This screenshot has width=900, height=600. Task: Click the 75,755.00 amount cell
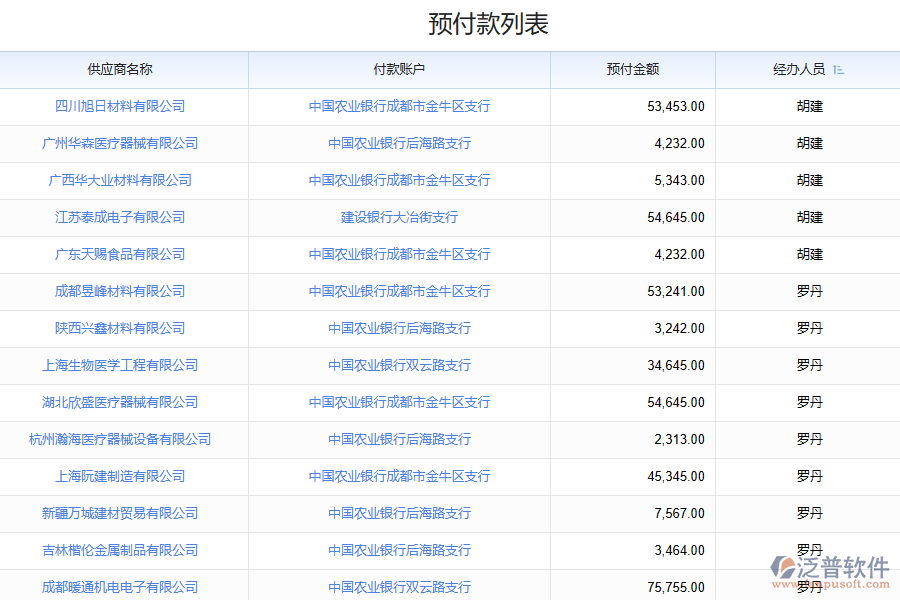pyautogui.click(x=676, y=587)
